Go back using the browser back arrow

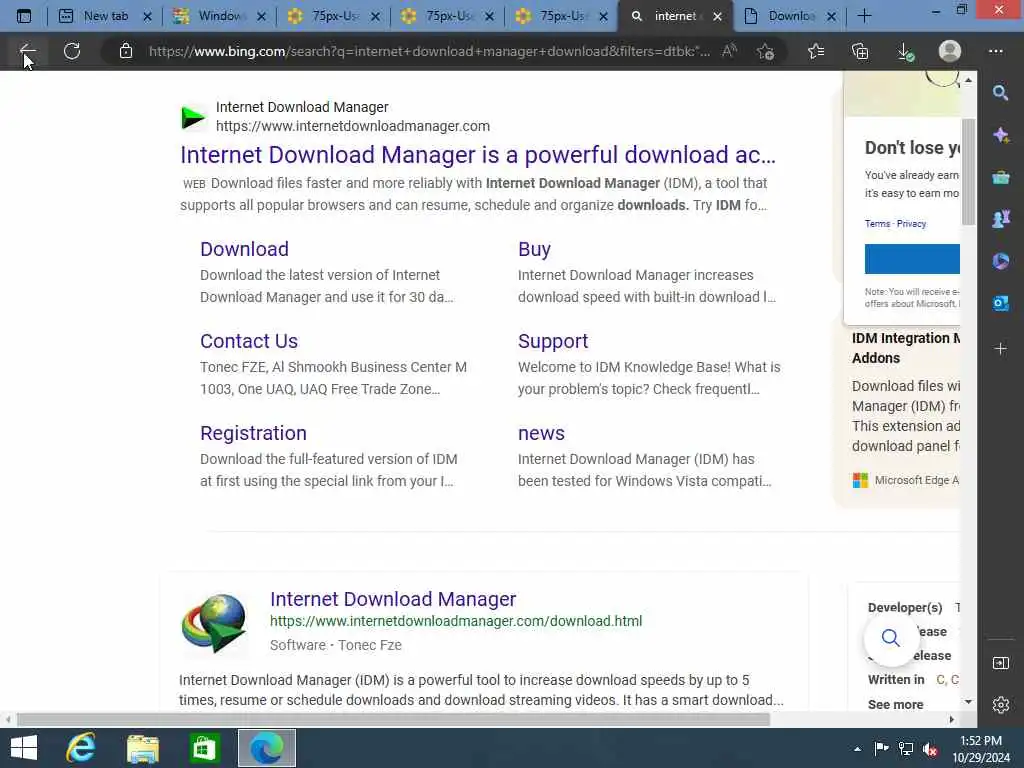27,51
